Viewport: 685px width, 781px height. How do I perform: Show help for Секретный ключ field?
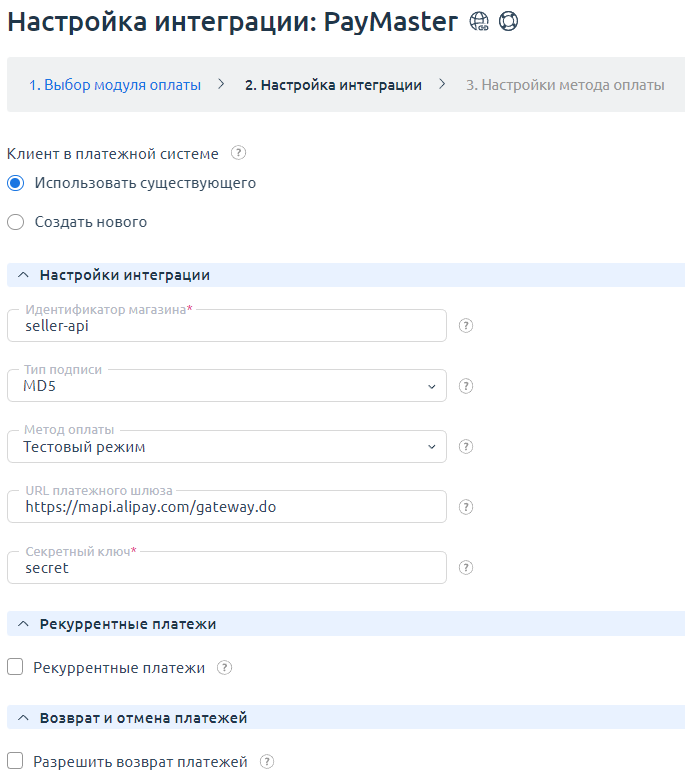[465, 568]
